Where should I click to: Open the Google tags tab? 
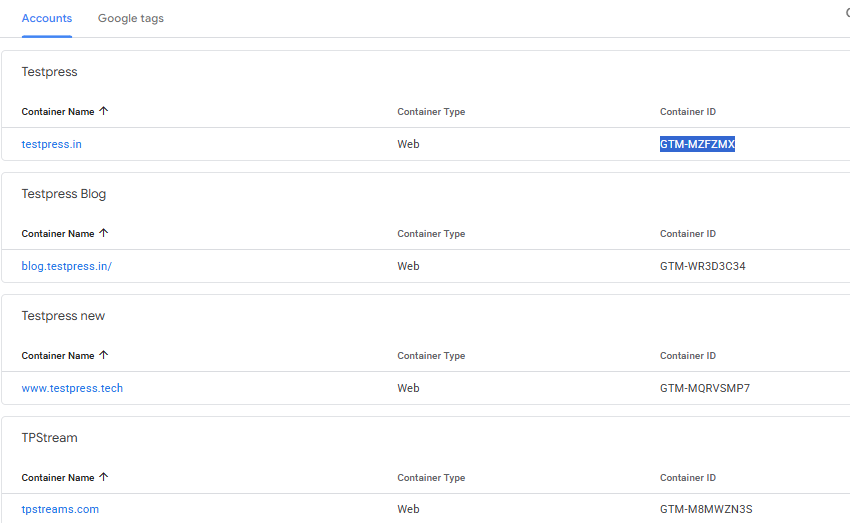click(131, 18)
